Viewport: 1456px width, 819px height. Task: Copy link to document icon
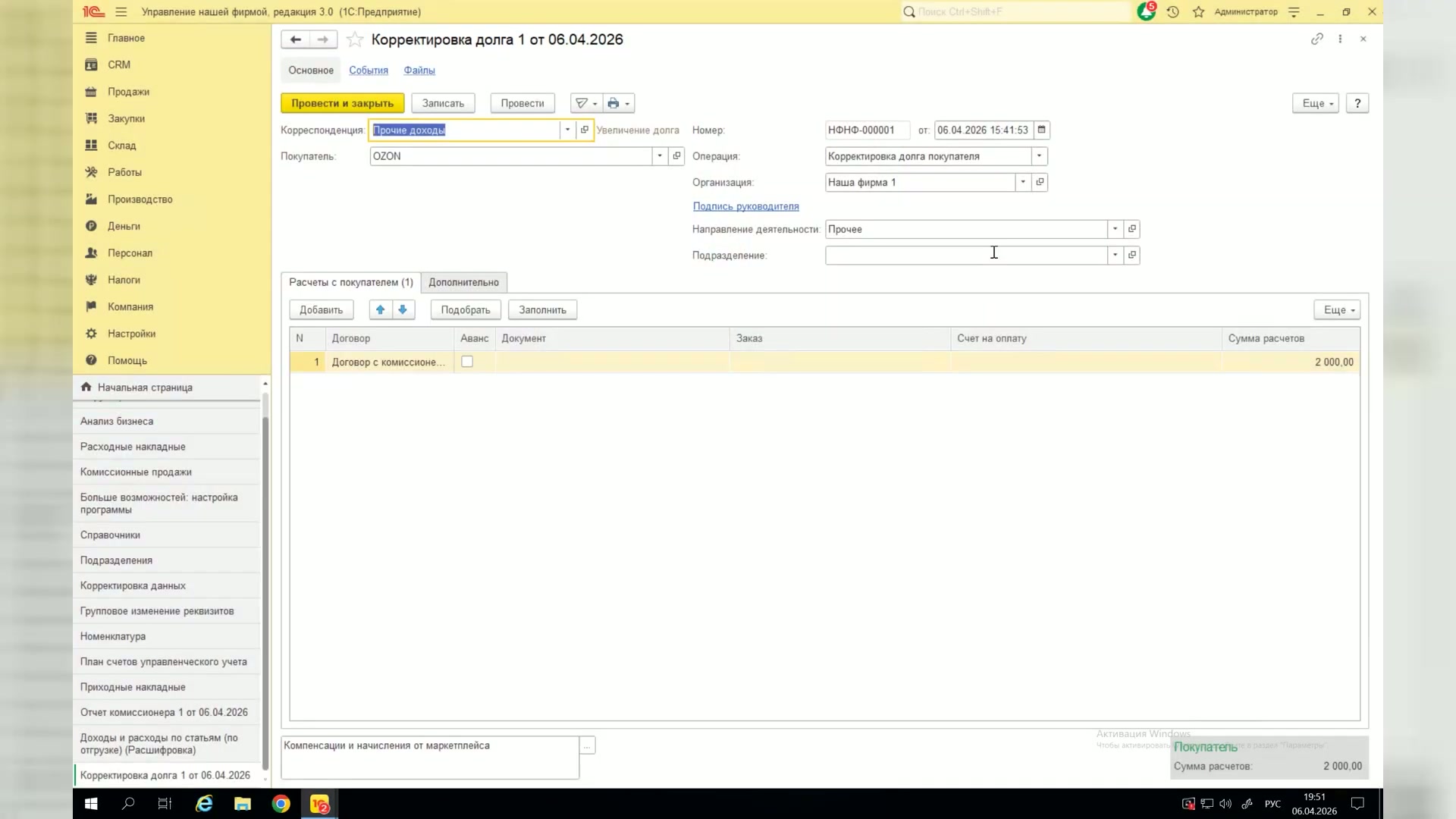click(x=1316, y=39)
